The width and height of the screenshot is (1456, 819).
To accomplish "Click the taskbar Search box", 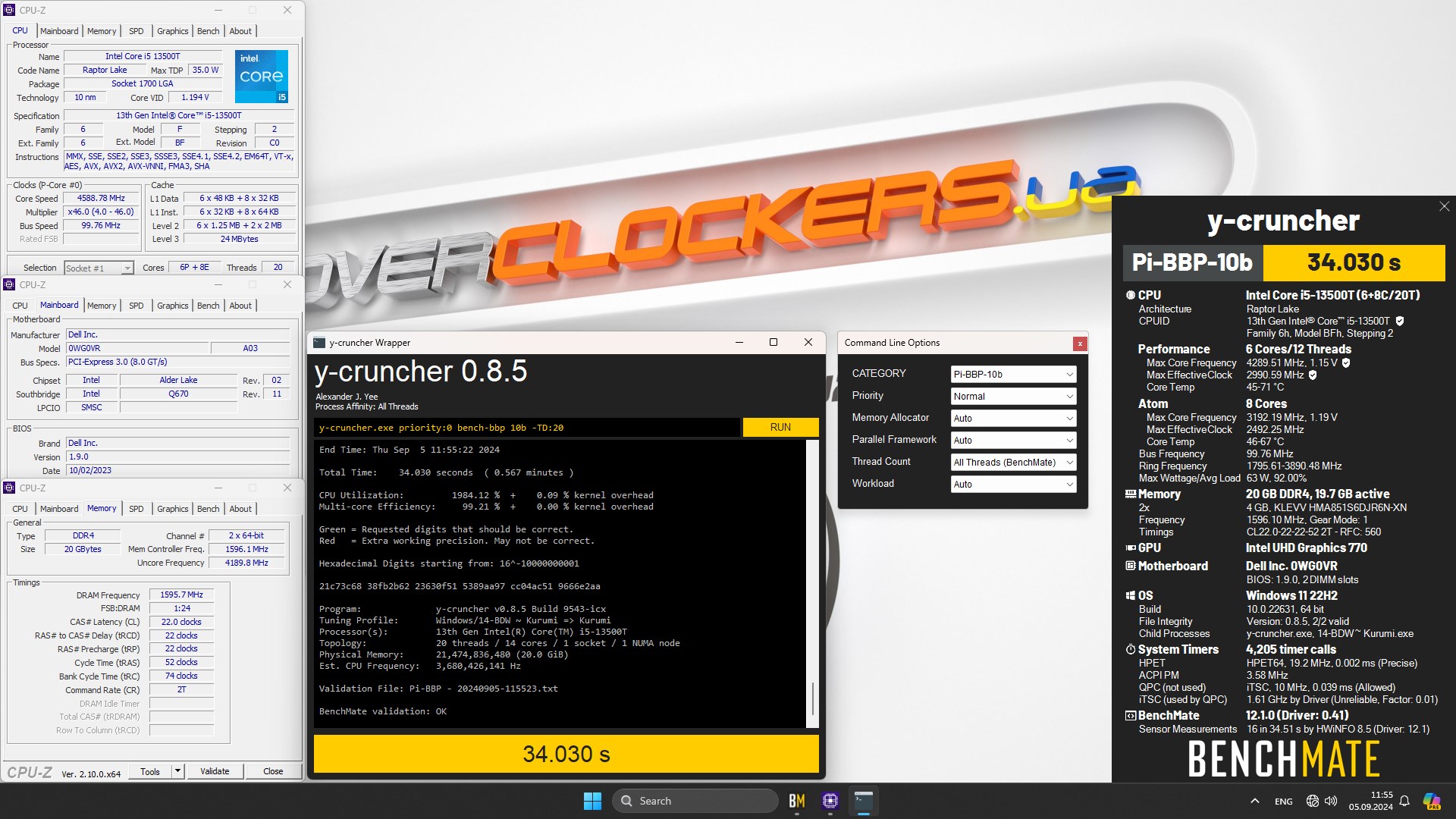I will 695,801.
